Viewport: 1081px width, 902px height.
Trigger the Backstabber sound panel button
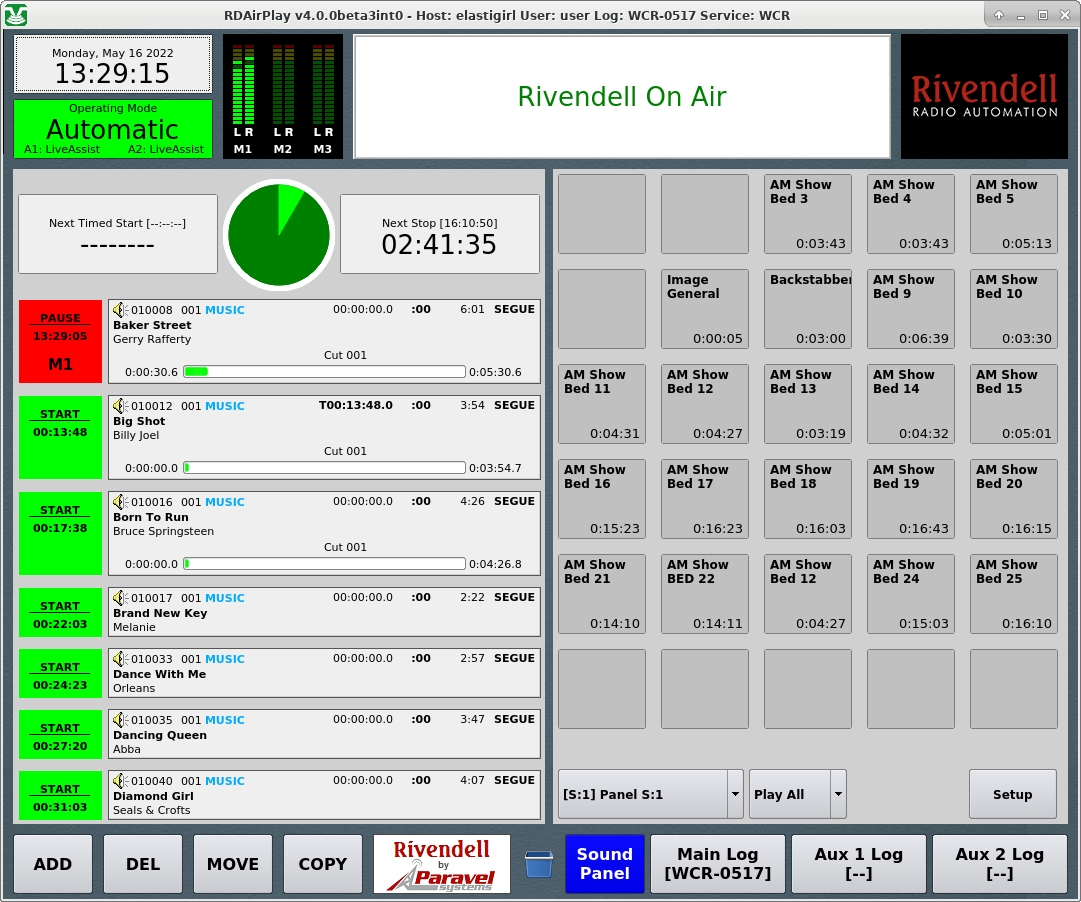pos(807,309)
